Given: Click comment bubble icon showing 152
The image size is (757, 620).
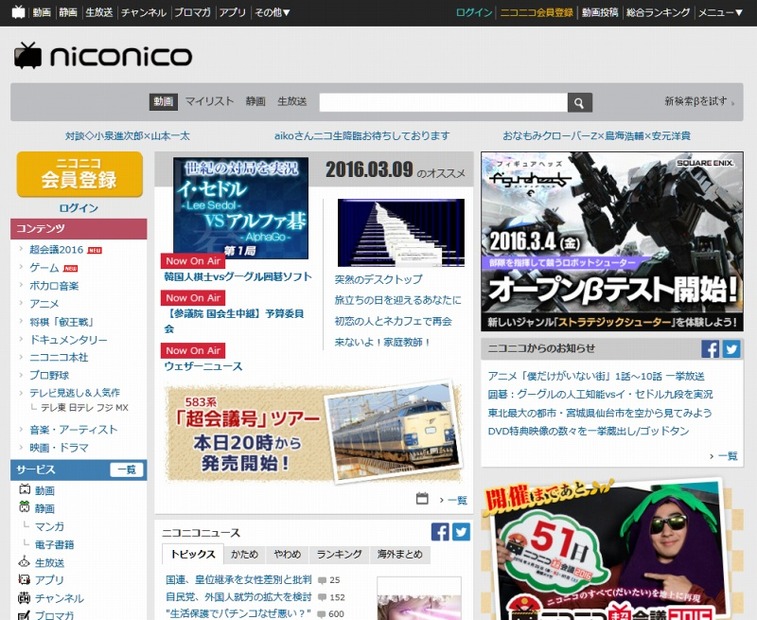Looking at the screenshot, I should (x=322, y=597).
